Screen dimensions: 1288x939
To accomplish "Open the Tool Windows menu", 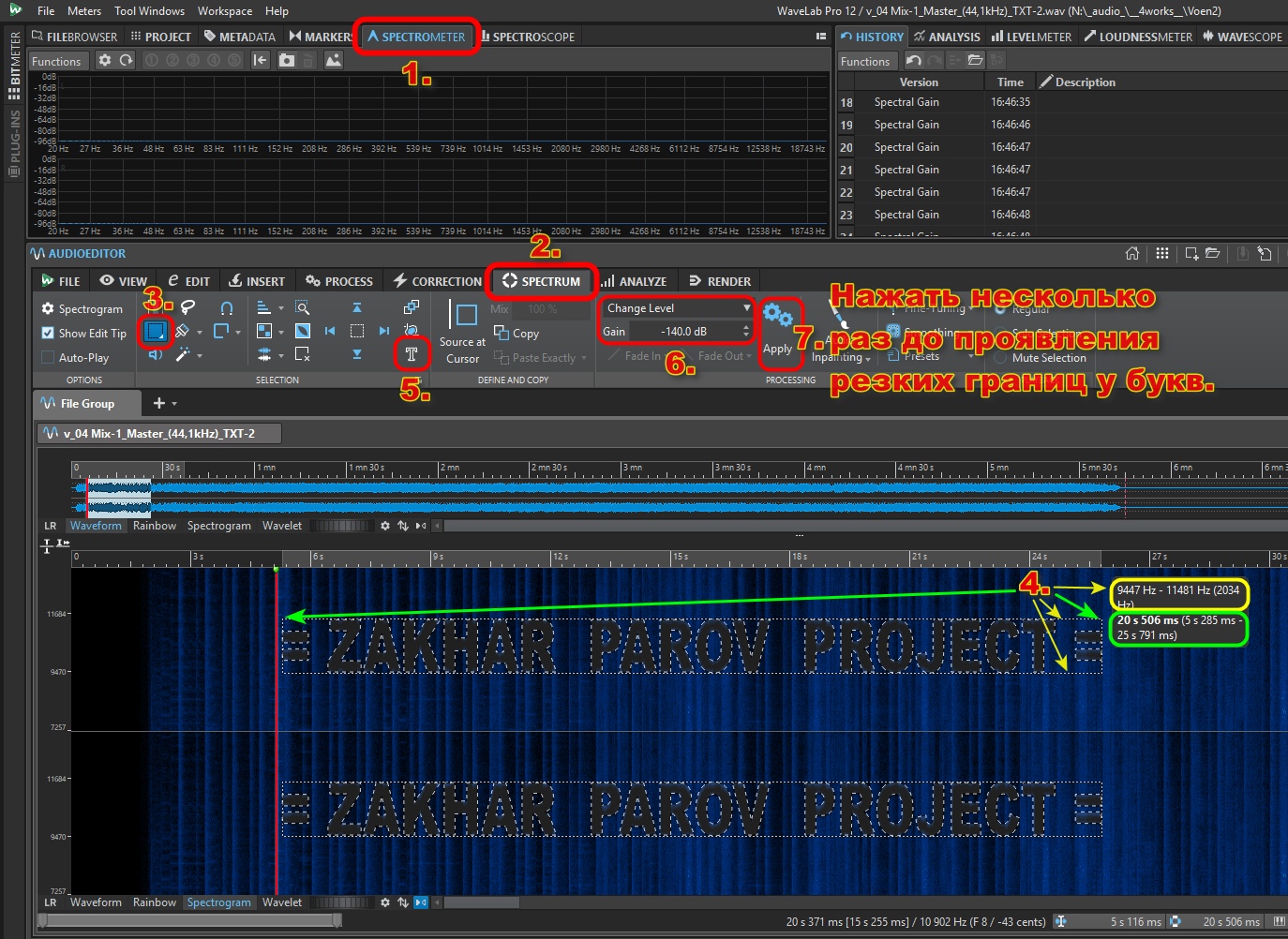I will point(149,11).
